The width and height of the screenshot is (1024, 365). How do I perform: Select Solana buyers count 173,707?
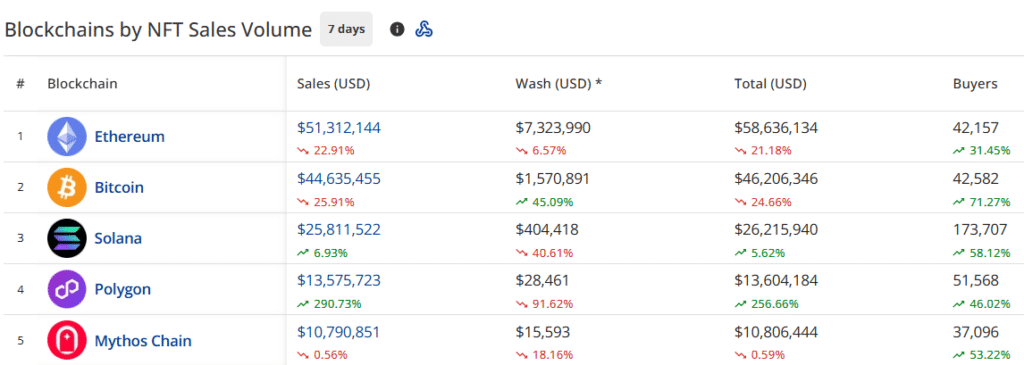[x=980, y=230]
